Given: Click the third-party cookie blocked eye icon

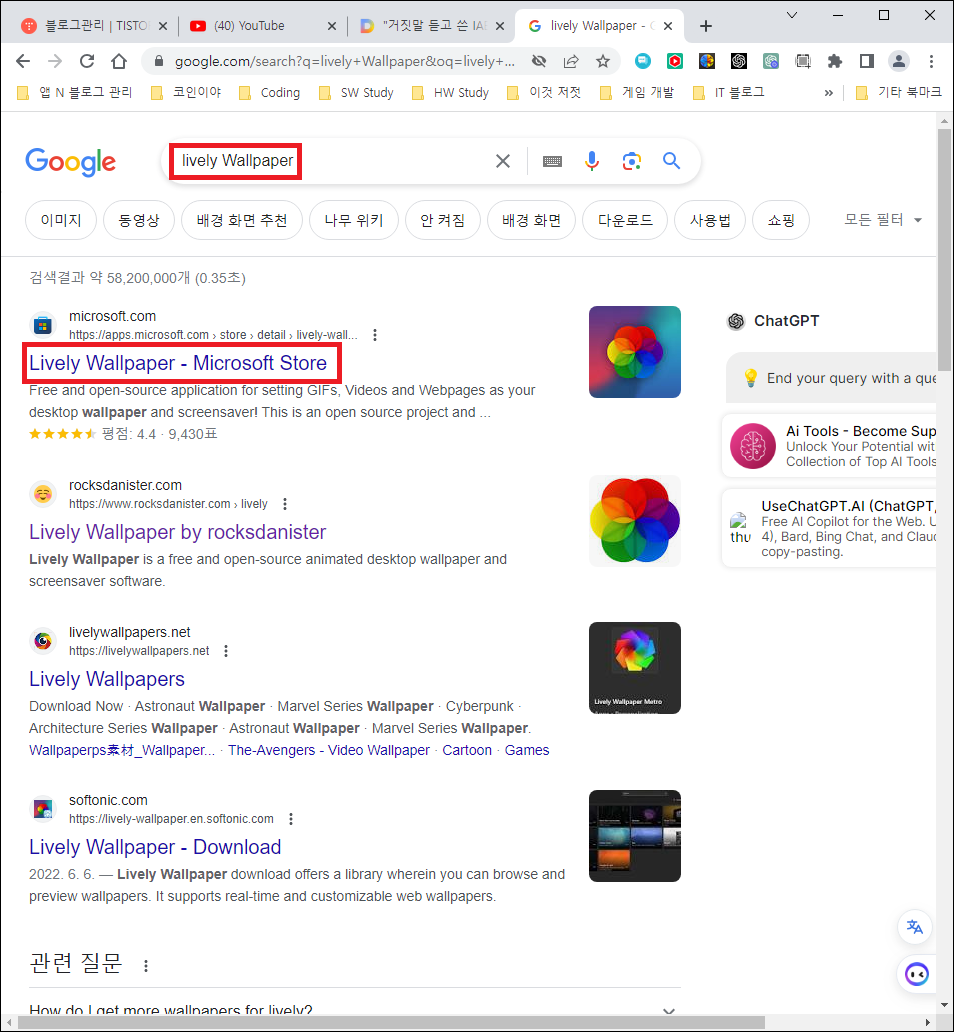Looking at the screenshot, I should click(539, 61).
